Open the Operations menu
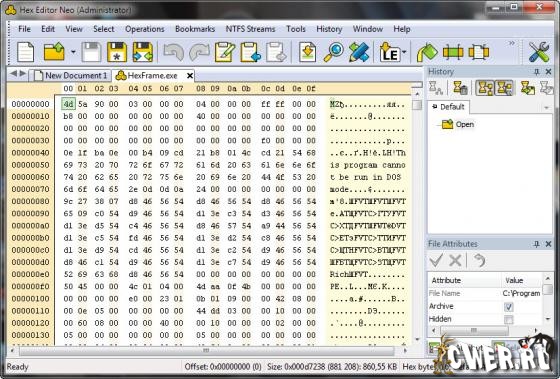560x379 pixels. point(145,29)
